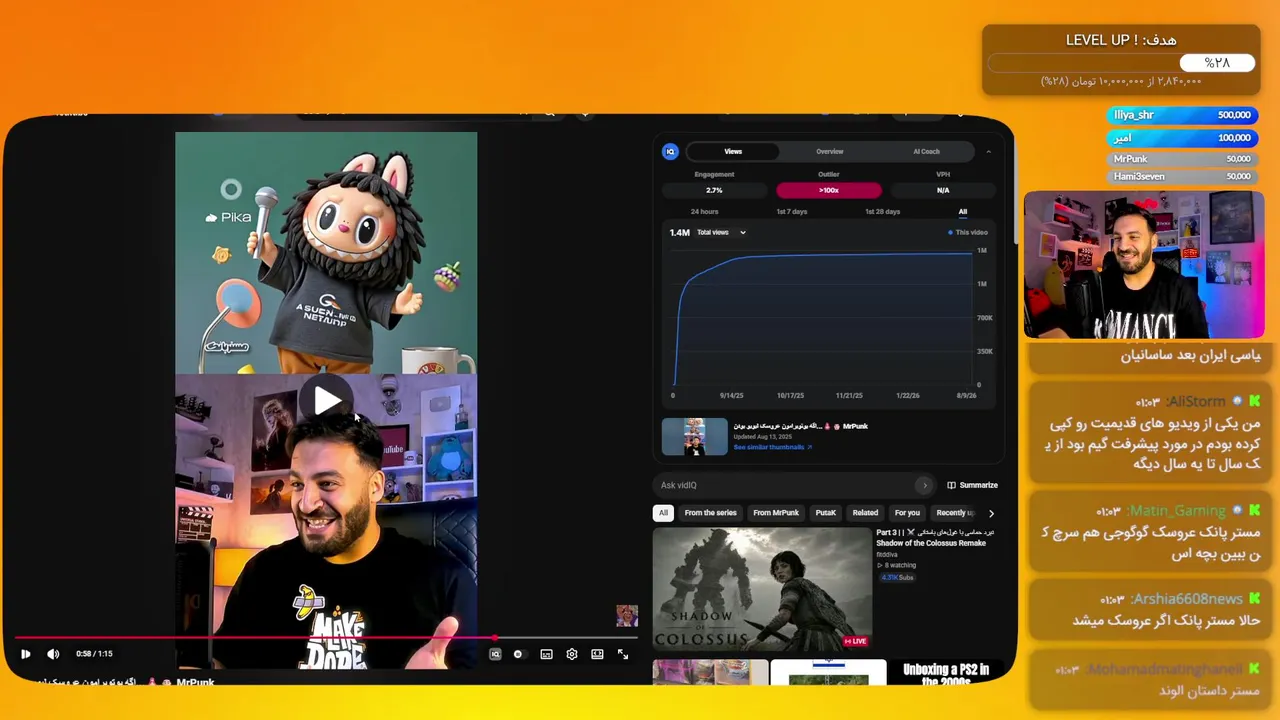
Task: Toggle the This video legend entry
Action: coord(968,232)
